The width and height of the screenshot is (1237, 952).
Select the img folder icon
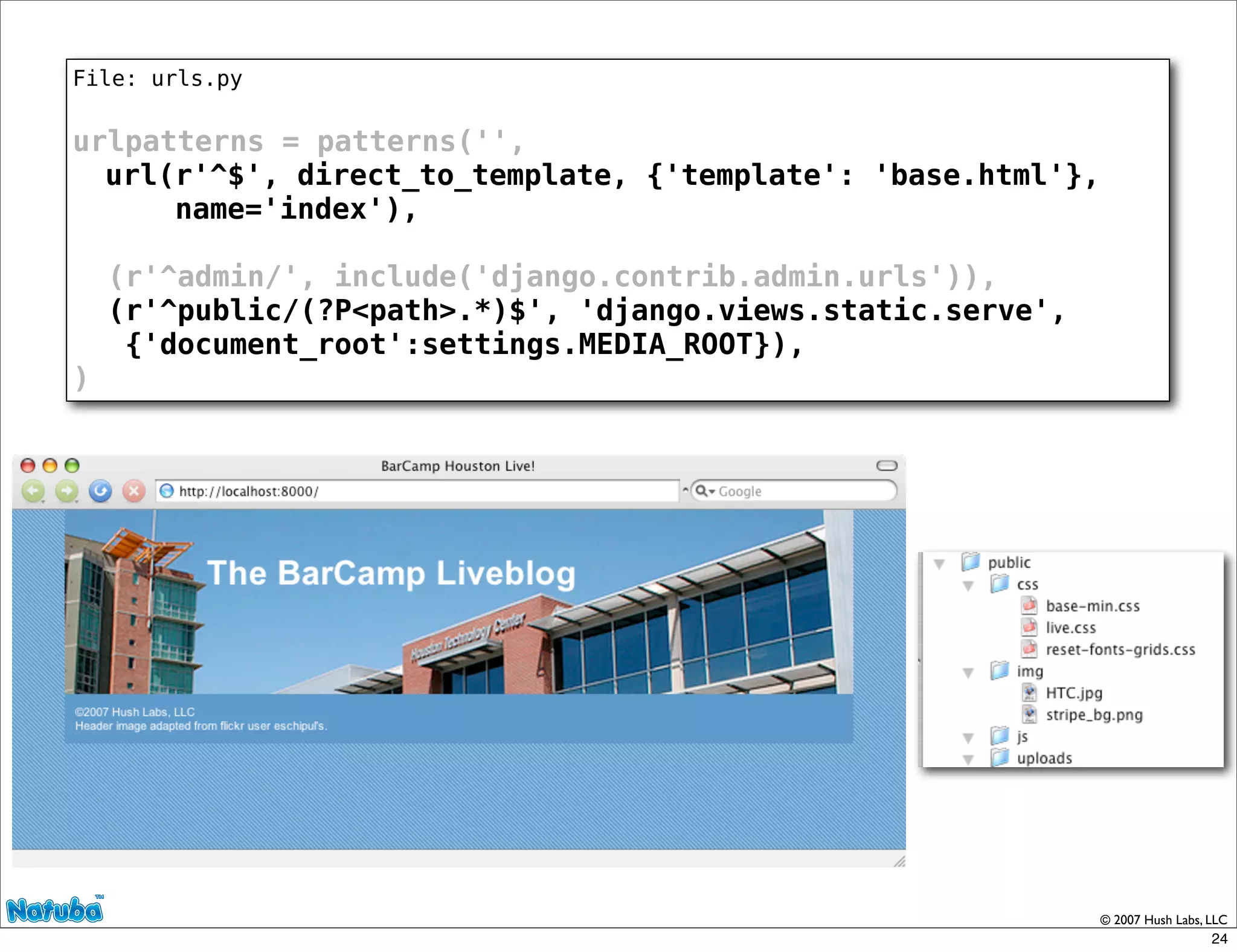click(x=1000, y=671)
